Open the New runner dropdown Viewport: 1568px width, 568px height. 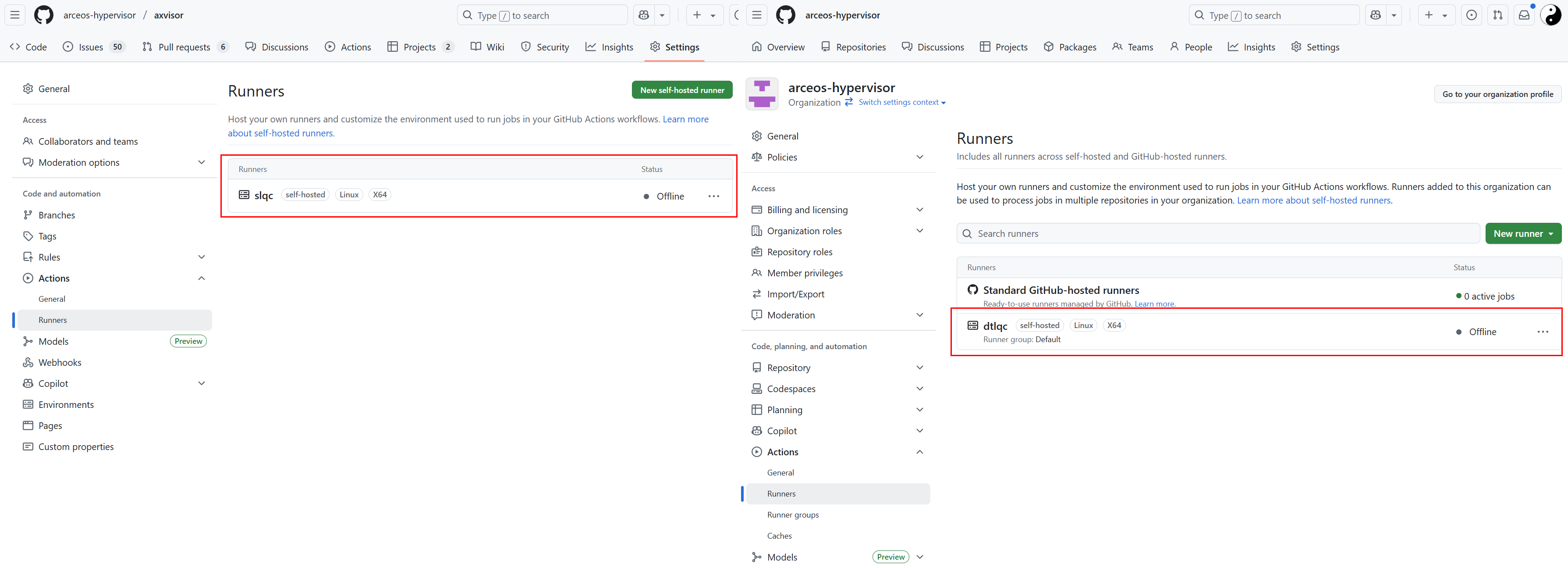coord(1523,233)
